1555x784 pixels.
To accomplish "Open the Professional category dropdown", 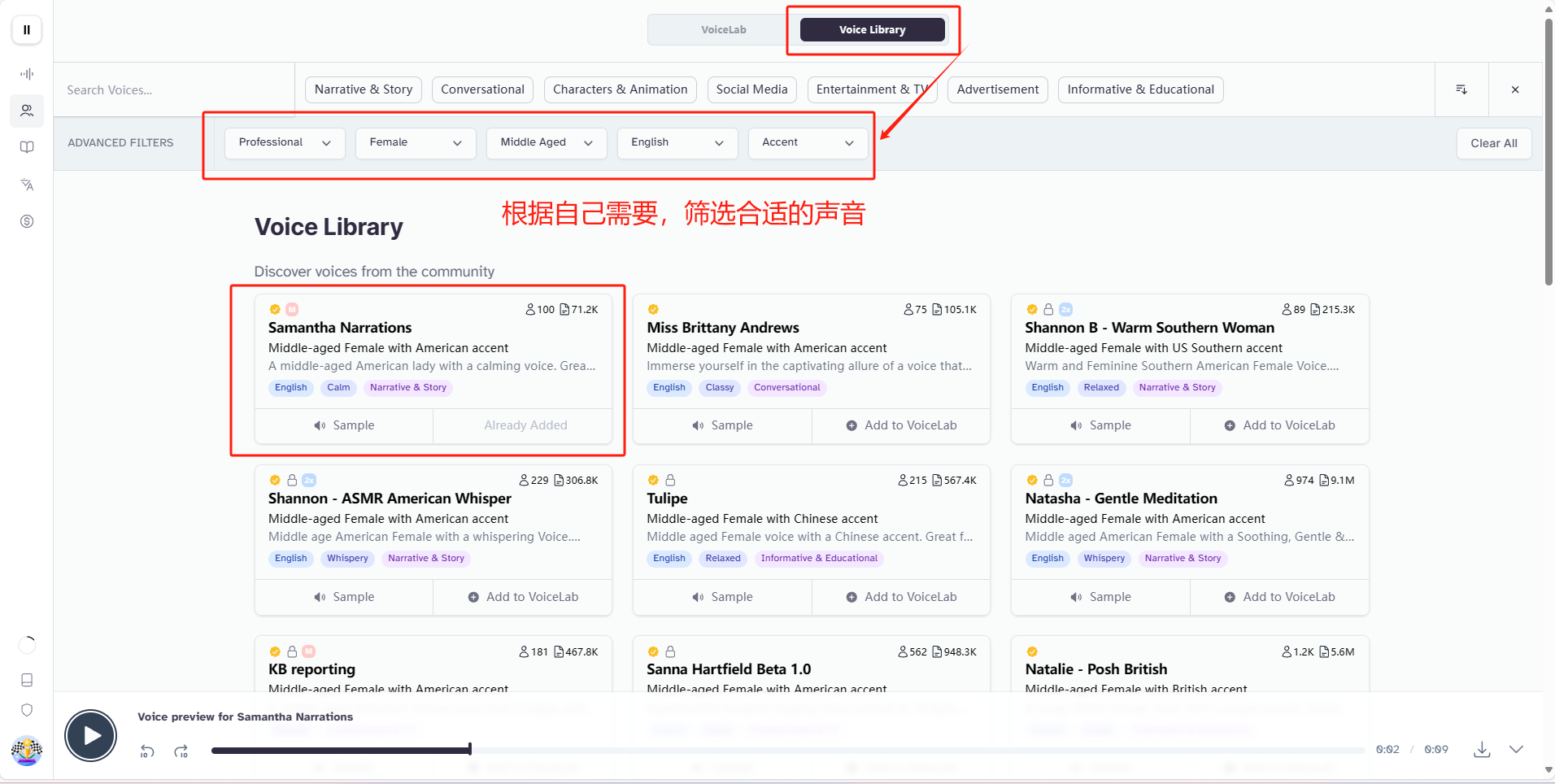I will click(x=285, y=142).
